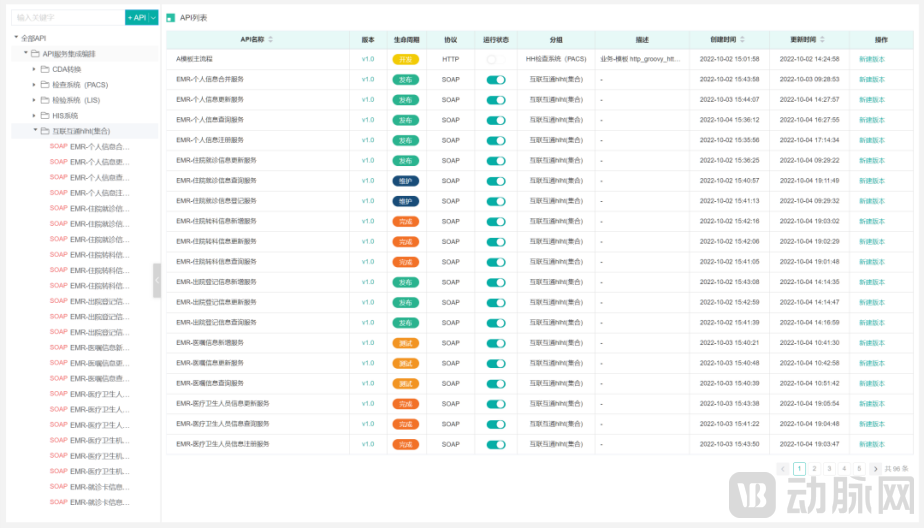
Task: Sort by 创建时间 using its sort arrows
Action: tap(742, 40)
